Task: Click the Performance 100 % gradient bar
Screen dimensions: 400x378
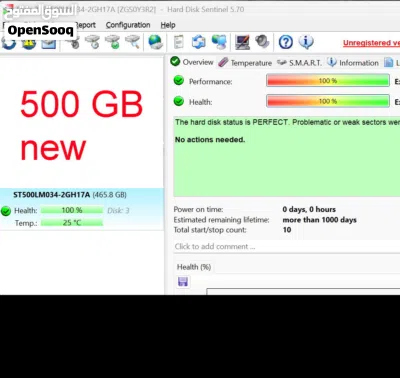Action: tap(328, 81)
